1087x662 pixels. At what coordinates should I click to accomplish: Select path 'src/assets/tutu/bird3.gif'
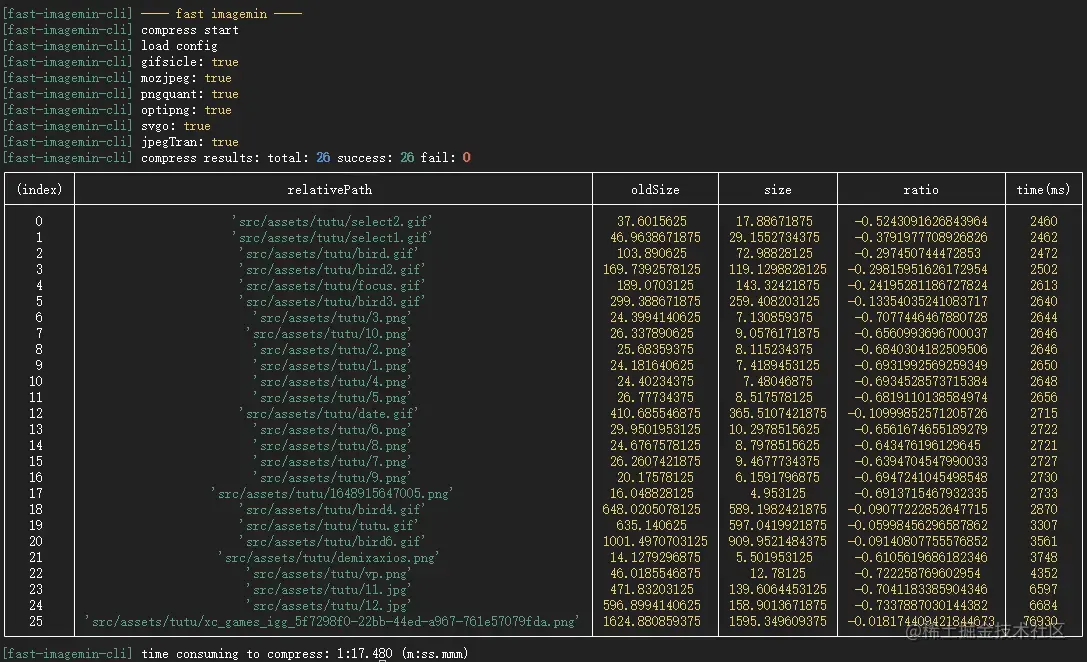pyautogui.click(x=332, y=301)
